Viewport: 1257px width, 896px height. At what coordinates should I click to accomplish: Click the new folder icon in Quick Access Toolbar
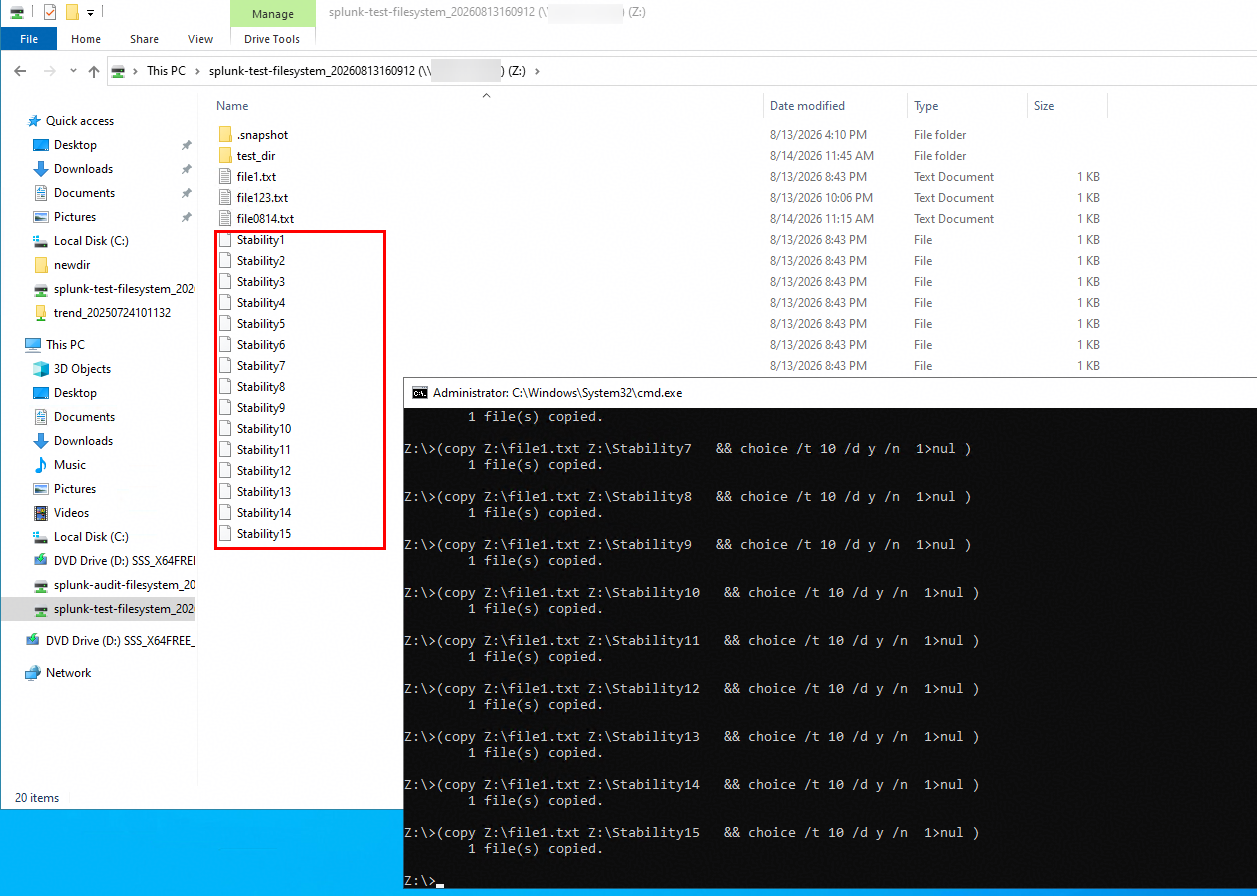[72, 12]
